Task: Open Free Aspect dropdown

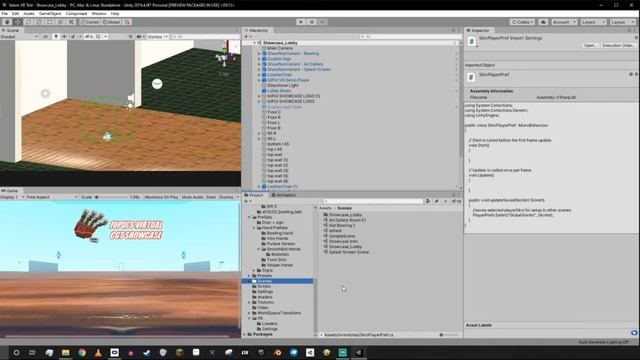Action: [x=52, y=197]
